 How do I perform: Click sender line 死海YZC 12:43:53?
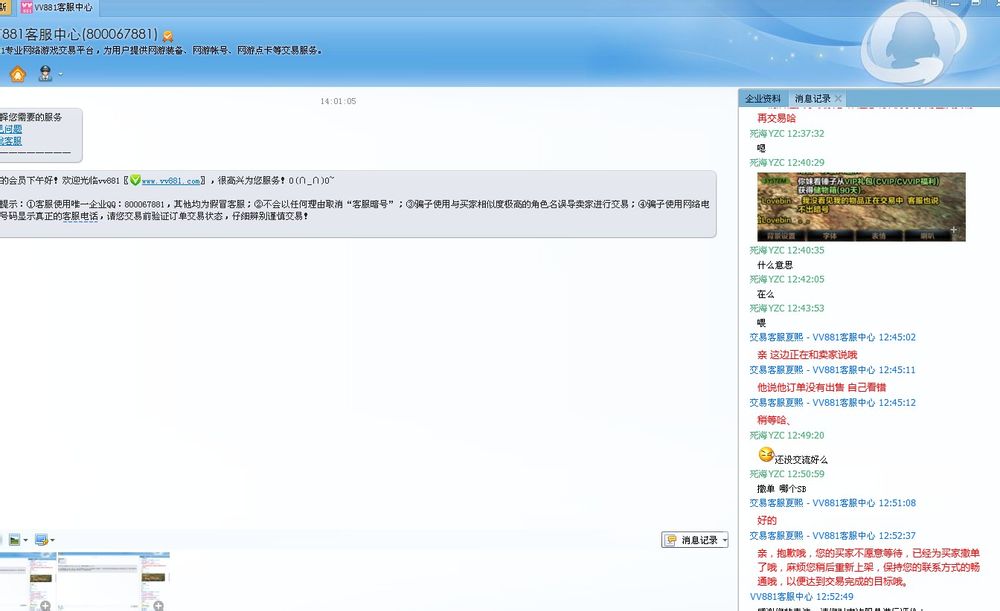click(786, 308)
